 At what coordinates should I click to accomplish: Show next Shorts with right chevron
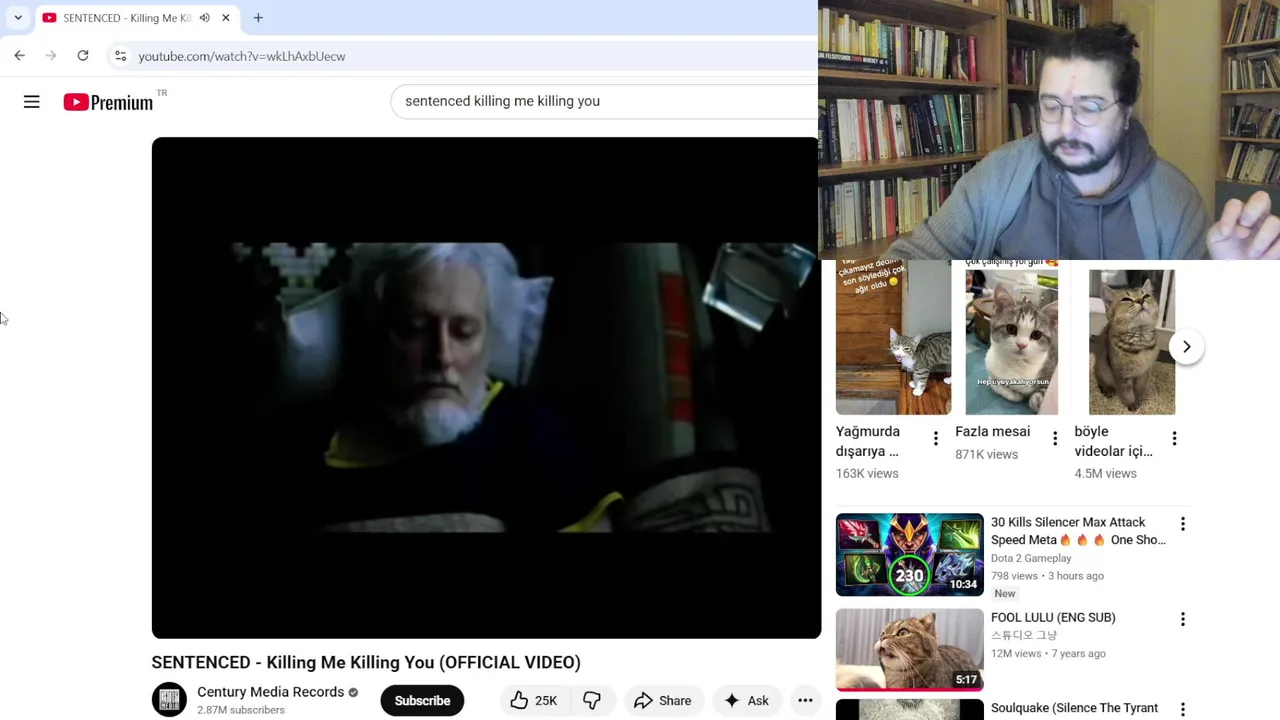(1186, 347)
